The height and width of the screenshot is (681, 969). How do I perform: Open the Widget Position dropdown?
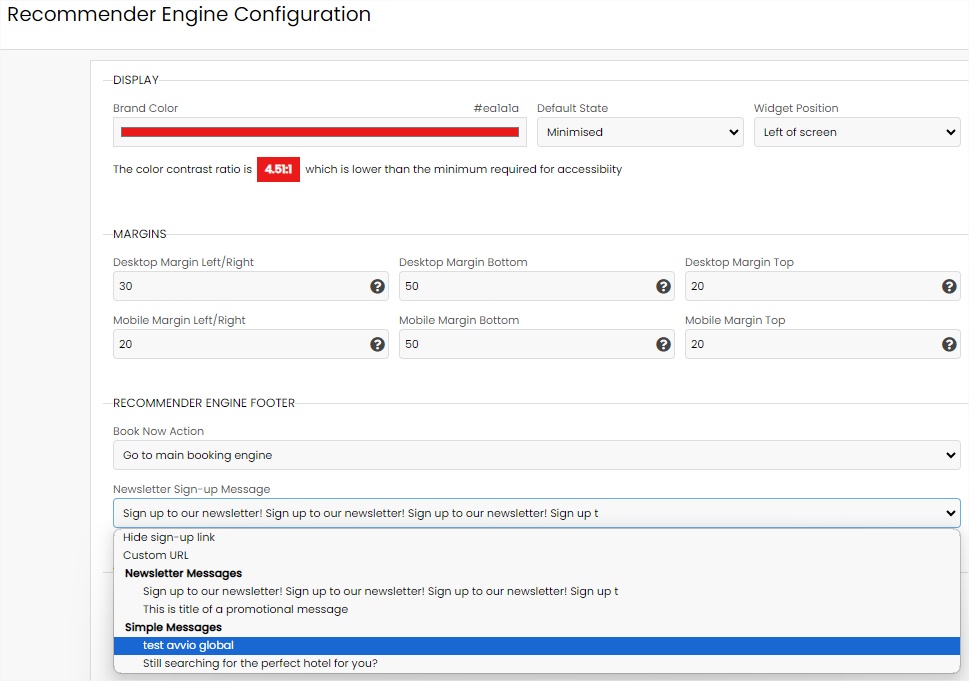tap(857, 132)
